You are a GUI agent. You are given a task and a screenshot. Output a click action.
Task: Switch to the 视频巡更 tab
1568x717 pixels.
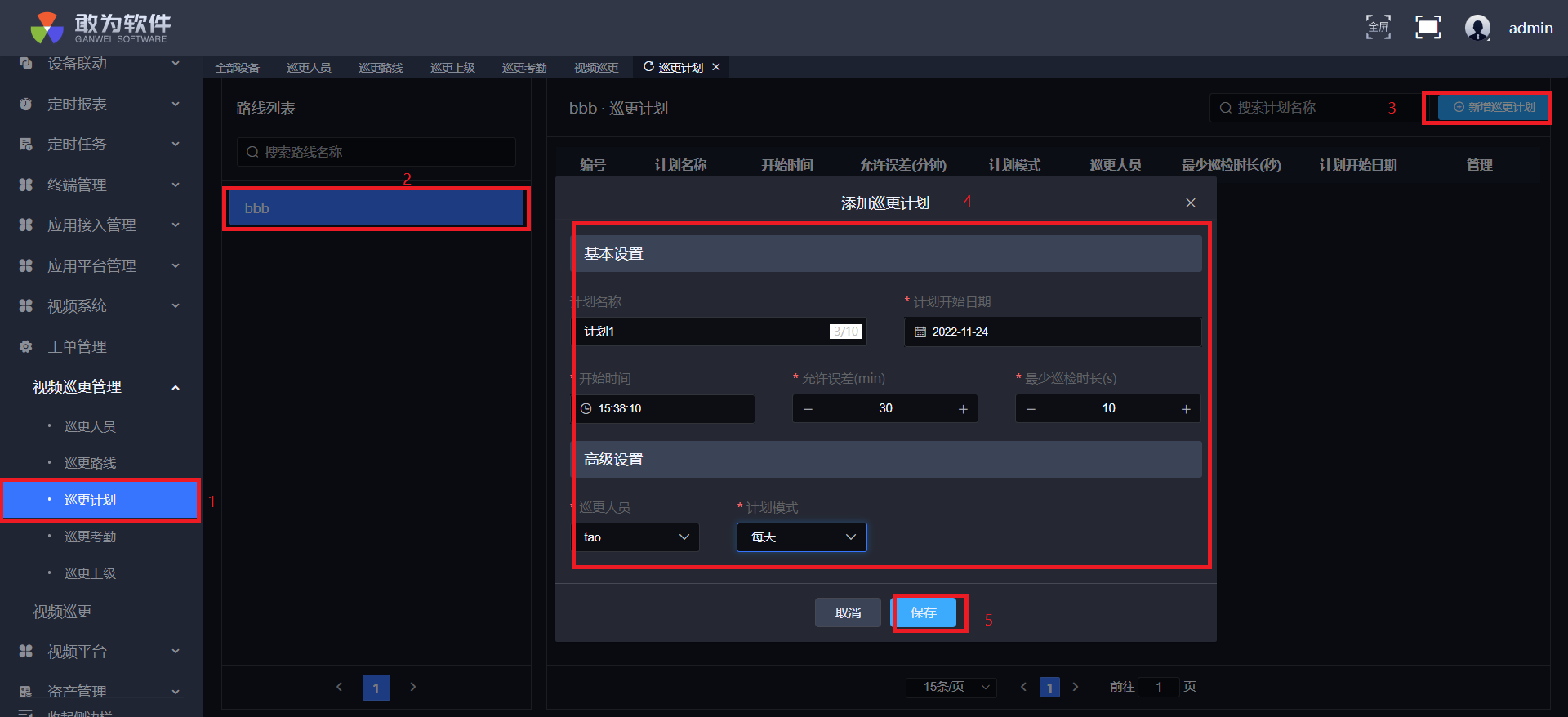[x=596, y=68]
